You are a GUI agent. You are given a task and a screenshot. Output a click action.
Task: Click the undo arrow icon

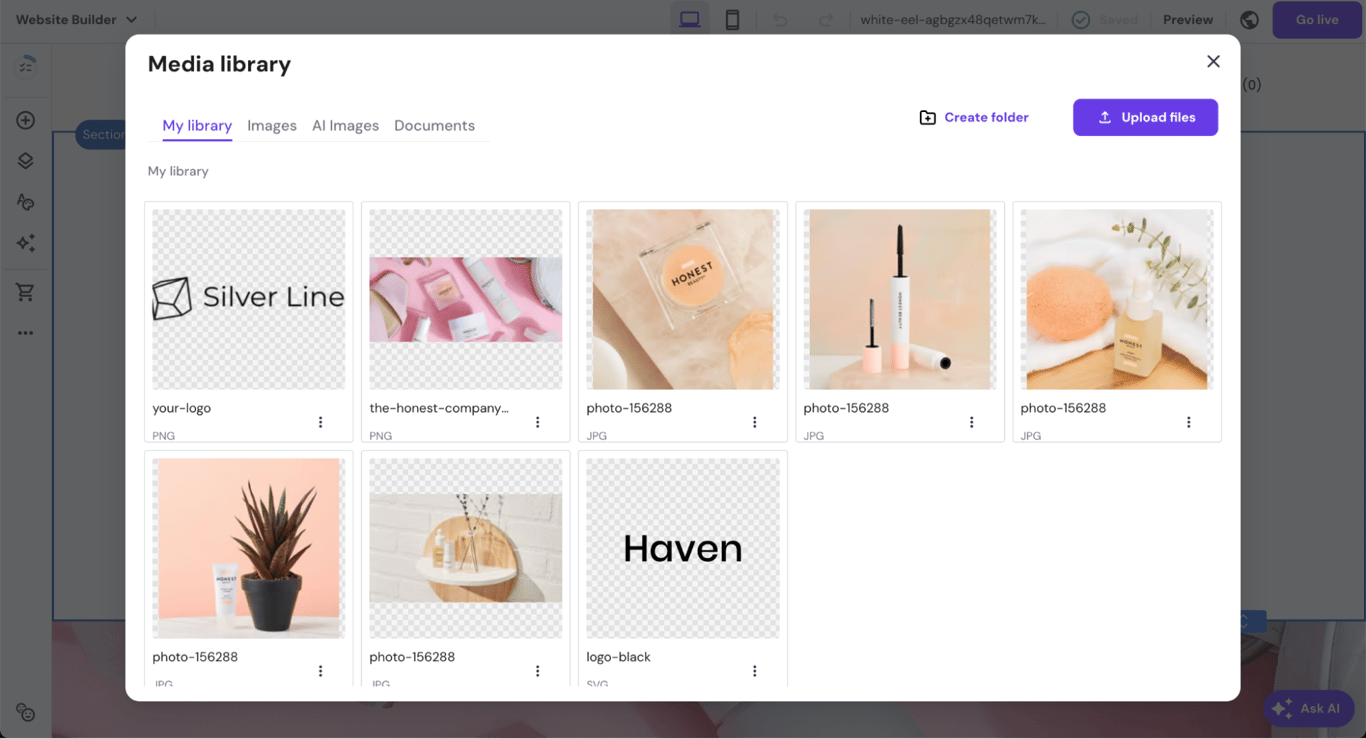(x=779, y=18)
